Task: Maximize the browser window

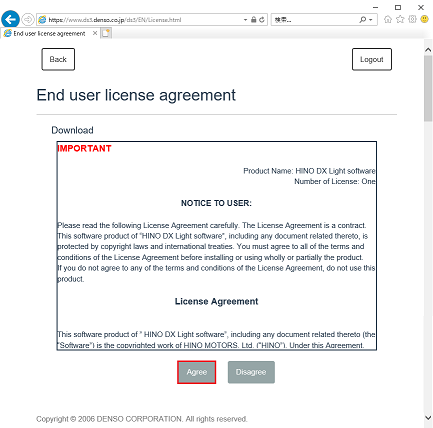Action: pyautogui.click(x=398, y=7)
